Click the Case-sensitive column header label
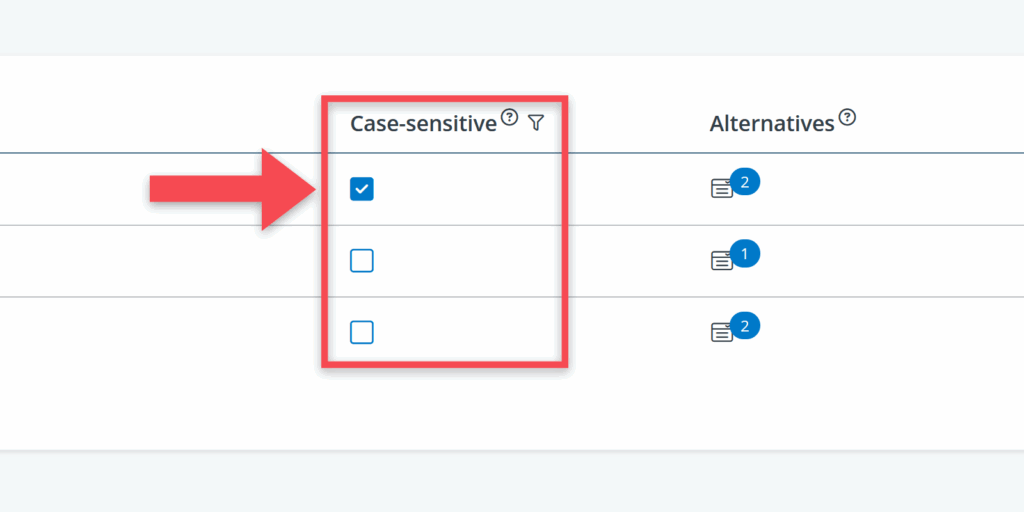 pyautogui.click(x=423, y=124)
